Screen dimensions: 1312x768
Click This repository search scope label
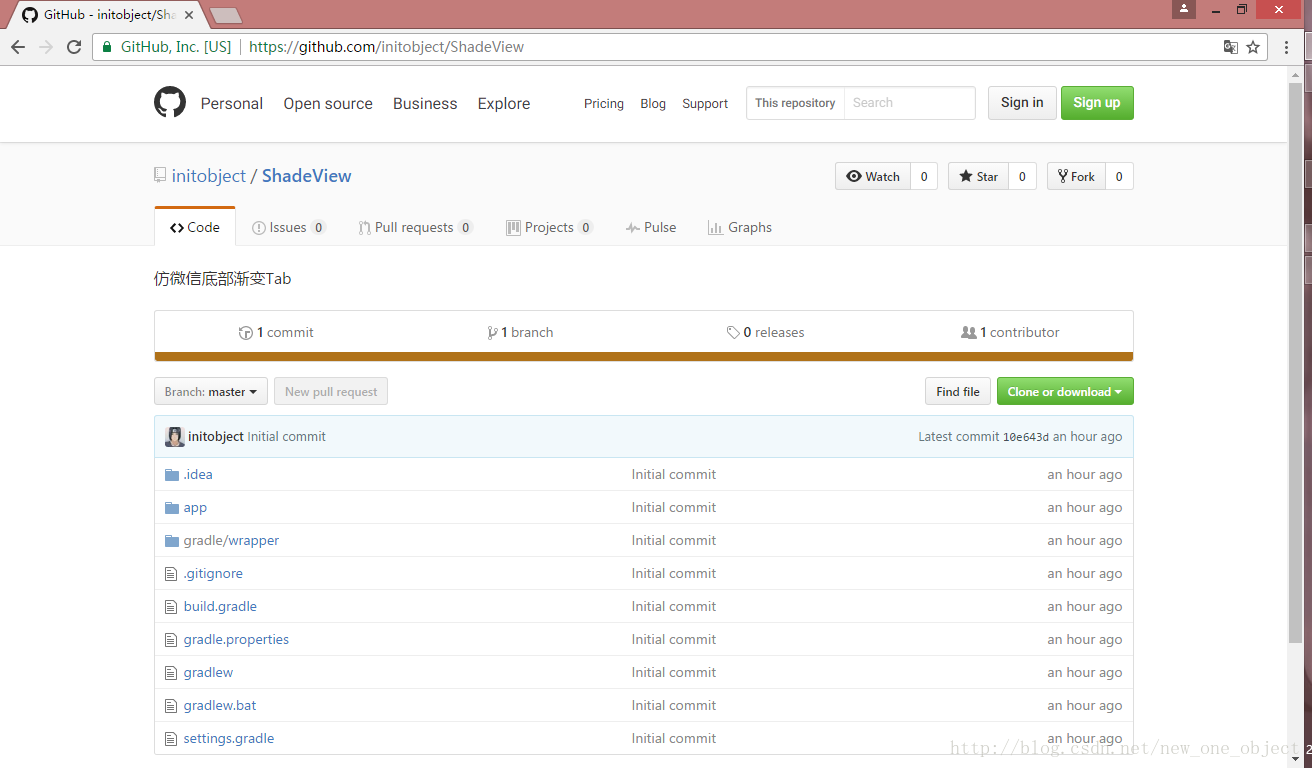[795, 103]
